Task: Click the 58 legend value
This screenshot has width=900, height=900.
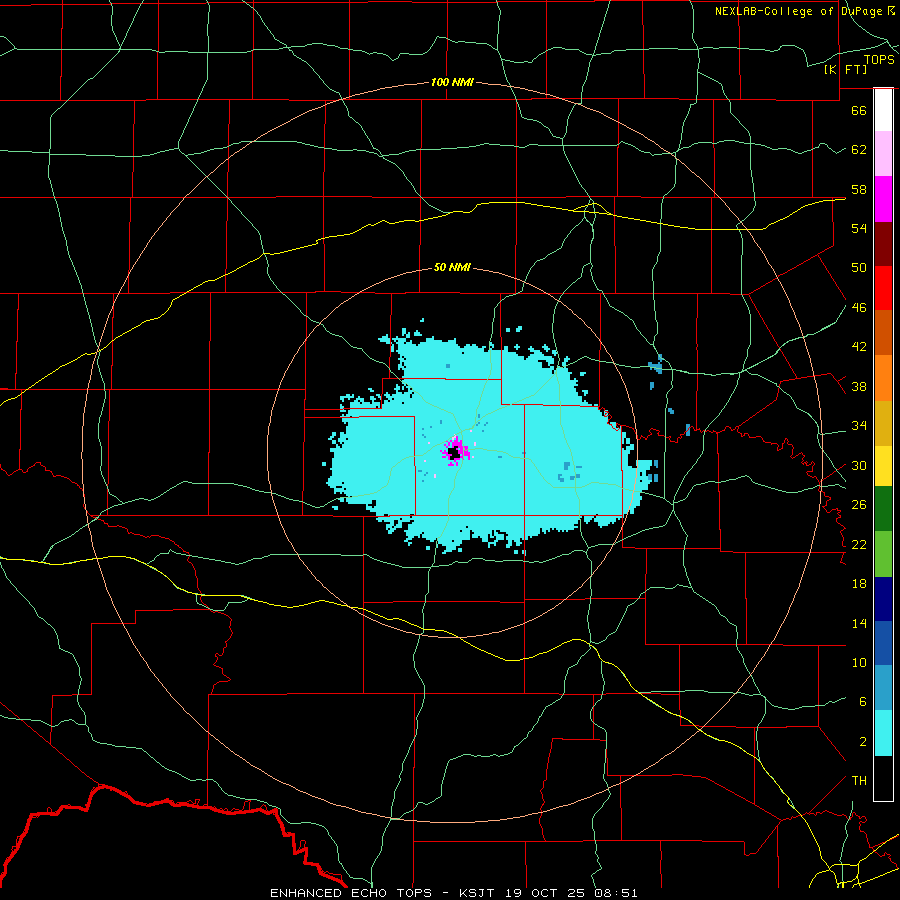Action: click(859, 189)
